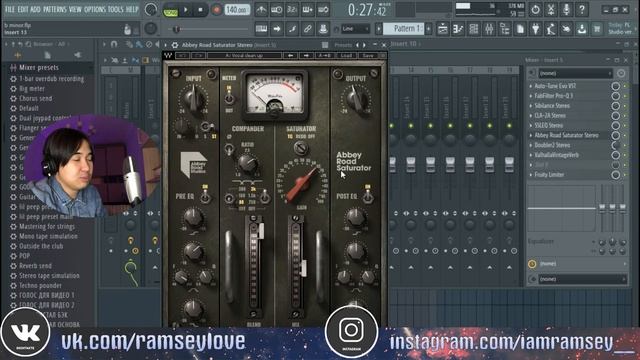Click the red Record button
The height and width of the screenshot is (360, 640).
216,10
